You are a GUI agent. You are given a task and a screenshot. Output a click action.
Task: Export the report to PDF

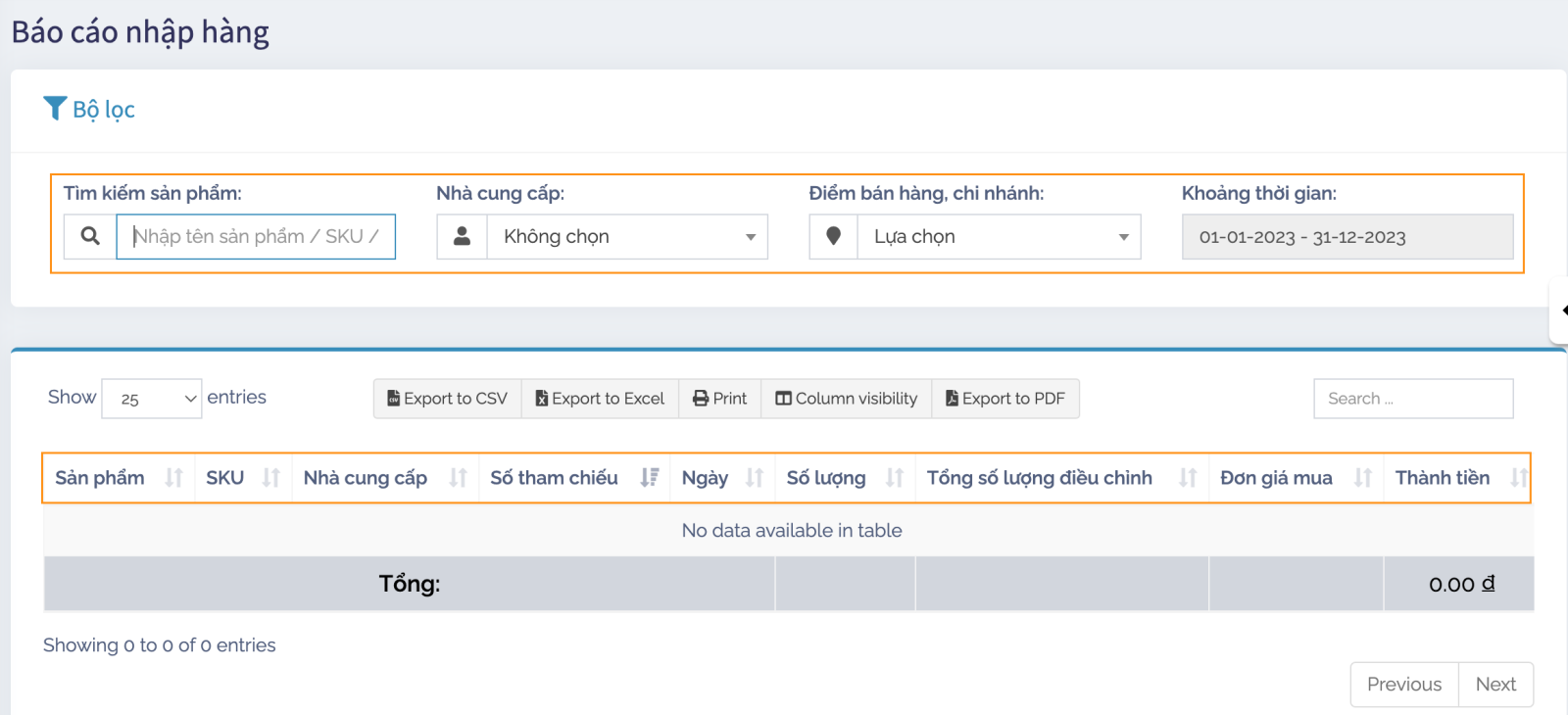click(1004, 399)
